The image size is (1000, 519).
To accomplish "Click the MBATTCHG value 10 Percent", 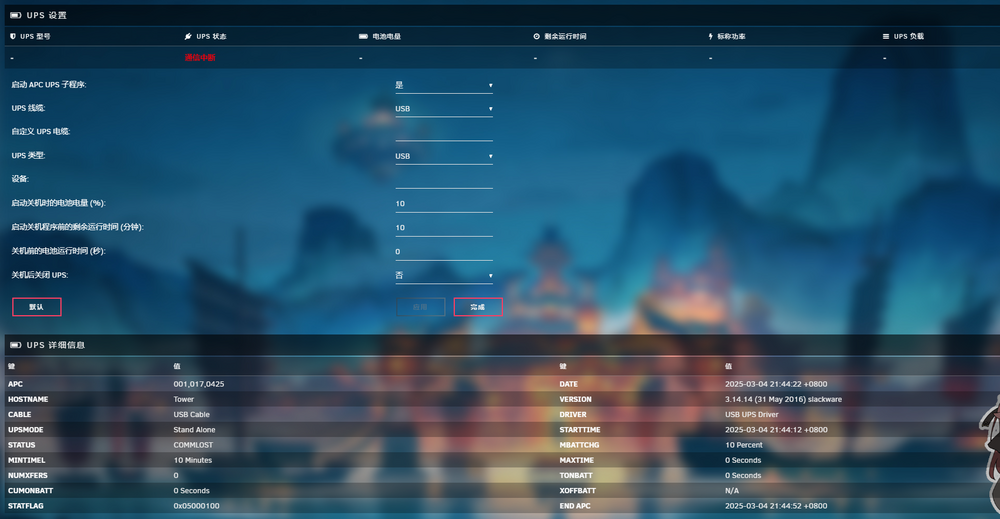I will (x=744, y=446).
